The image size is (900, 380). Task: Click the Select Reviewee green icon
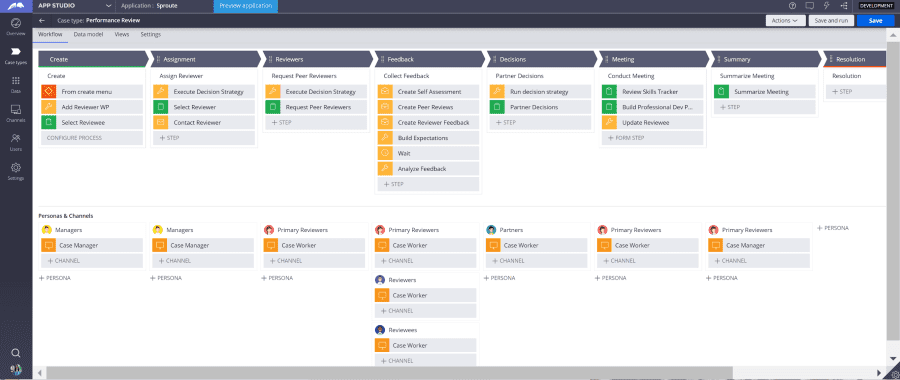click(x=48, y=122)
